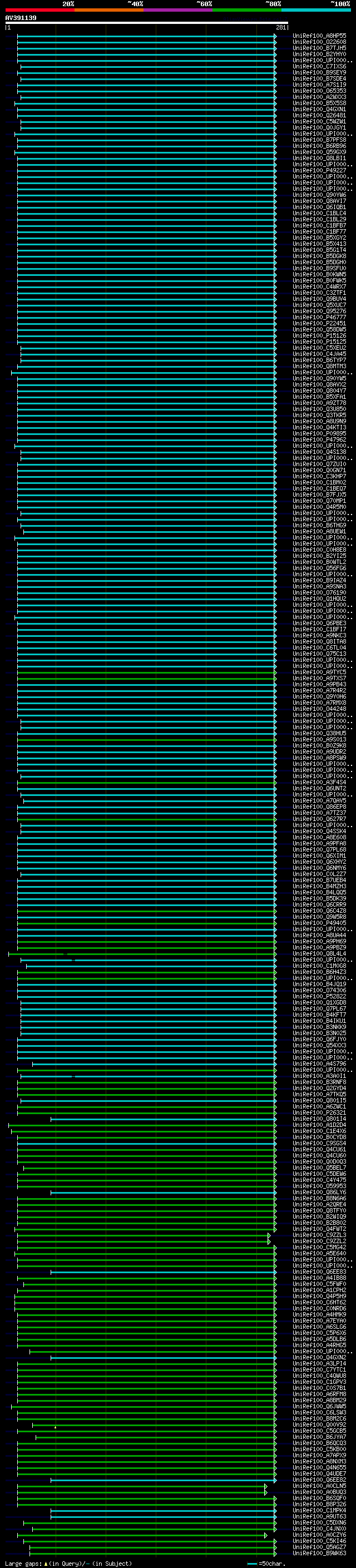Open hit UniRef100_A8HP55

tap(319, 36)
